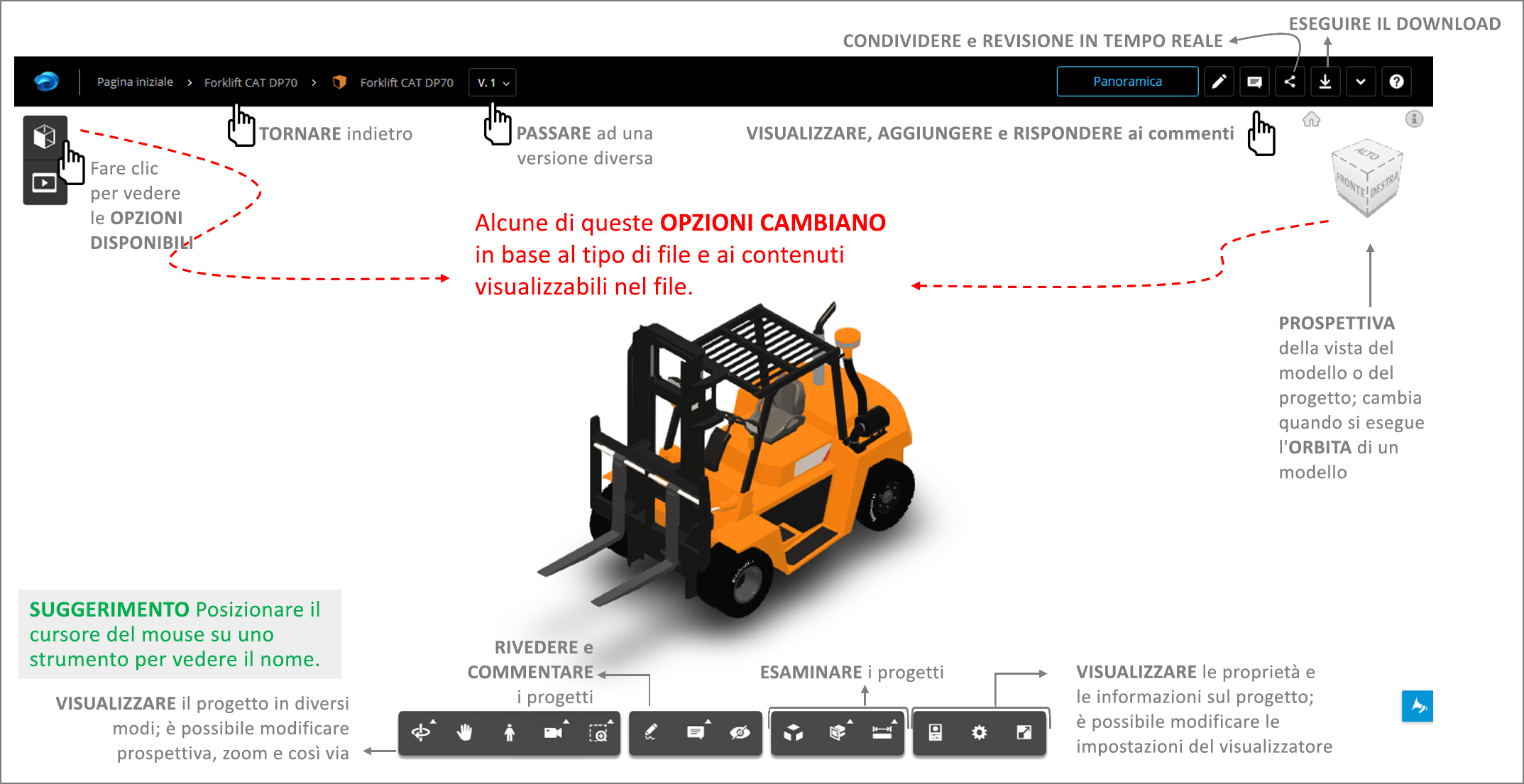Open the section analysis tool
Screen dimensions: 1524x784
[x=838, y=732]
